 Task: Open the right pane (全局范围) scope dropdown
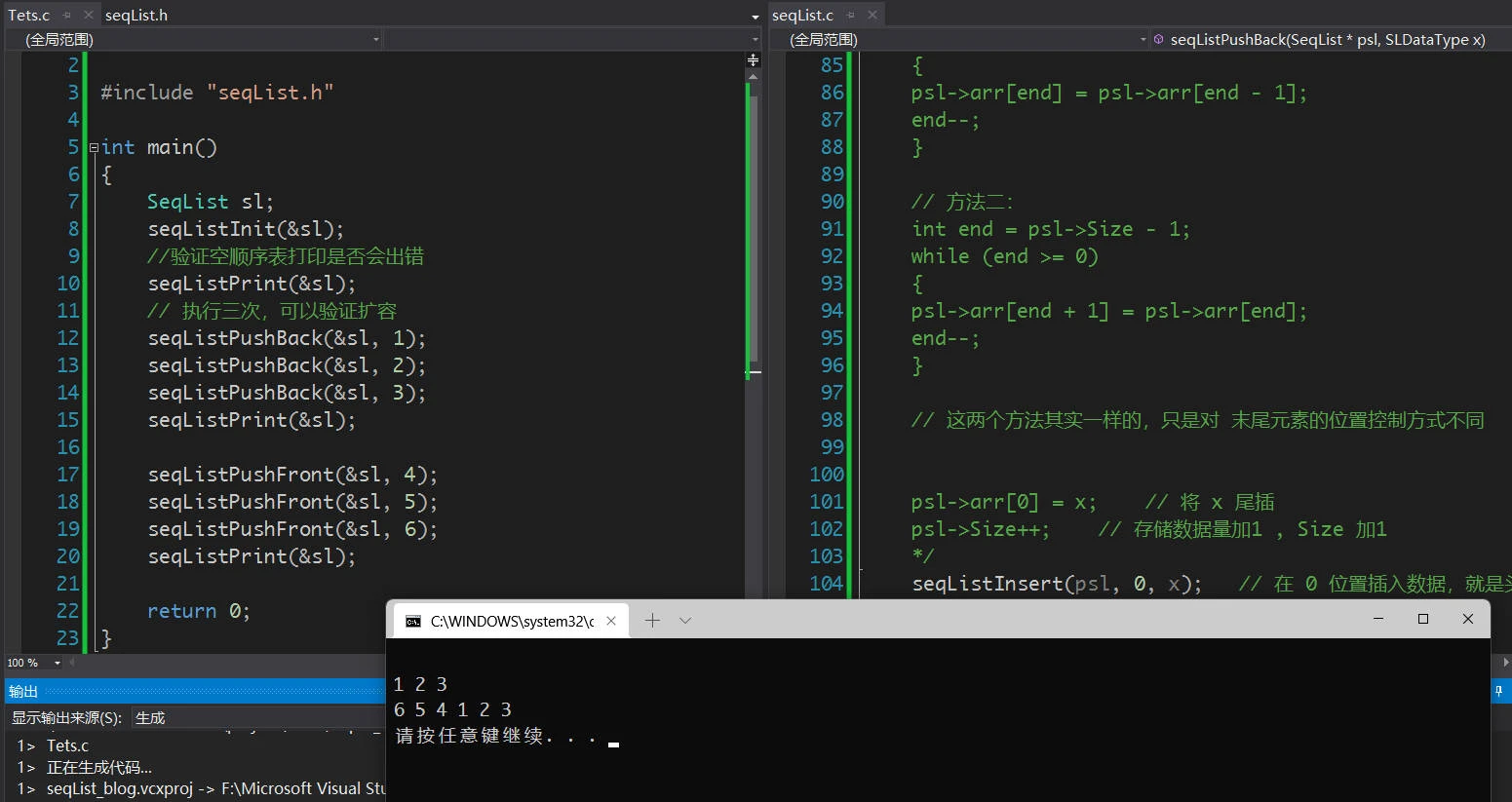coord(959,40)
